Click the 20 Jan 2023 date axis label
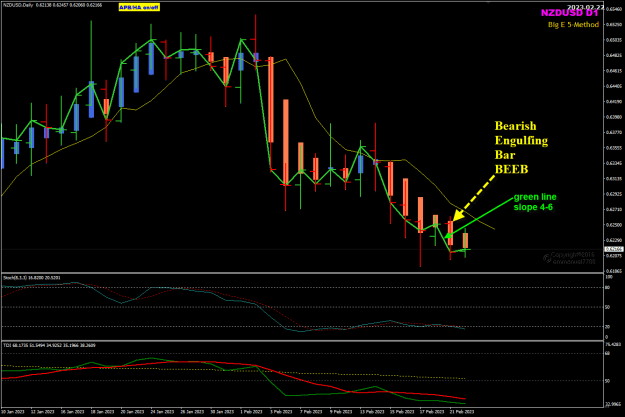This screenshot has height=417, width=625. [132, 411]
